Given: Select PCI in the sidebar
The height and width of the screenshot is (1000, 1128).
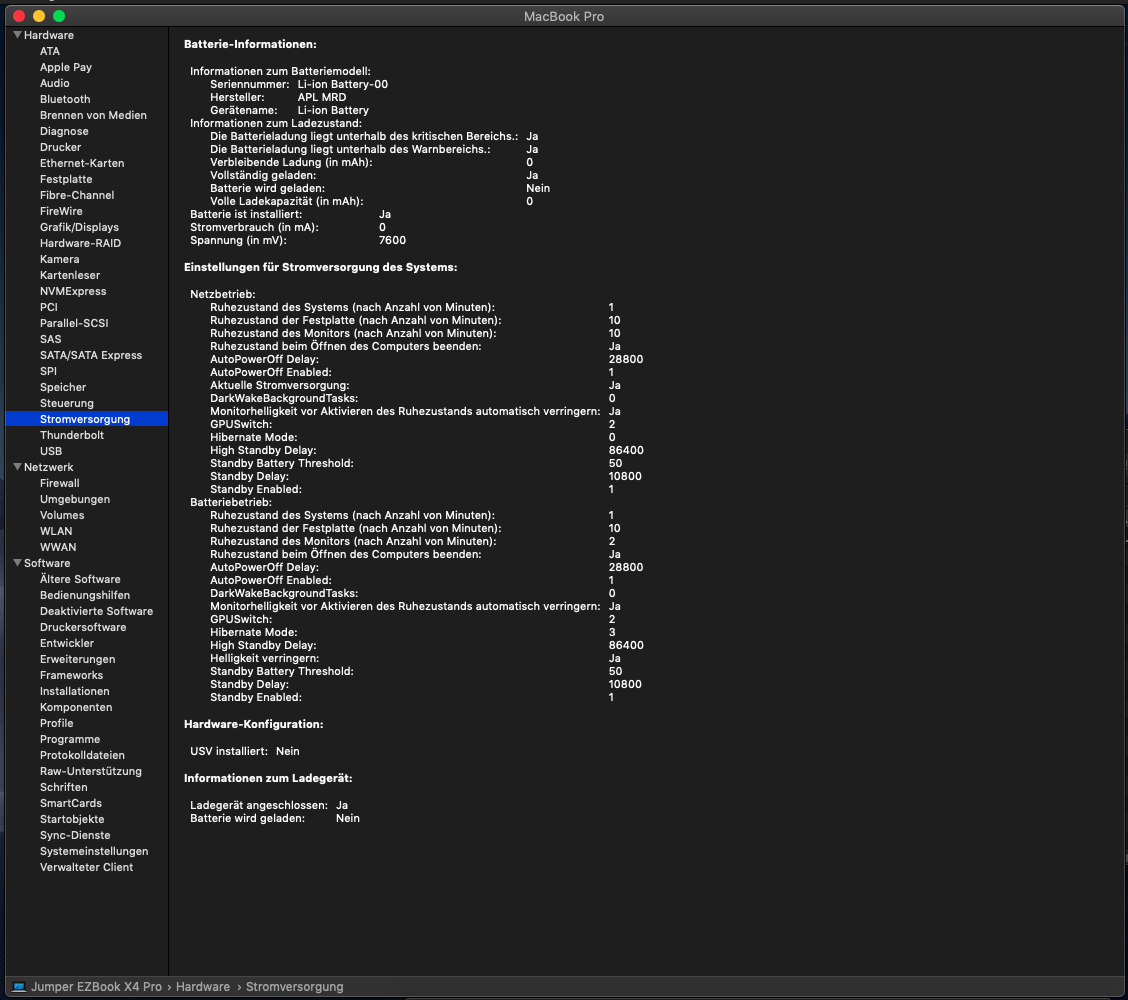Looking at the screenshot, I should pyautogui.click(x=48, y=307).
